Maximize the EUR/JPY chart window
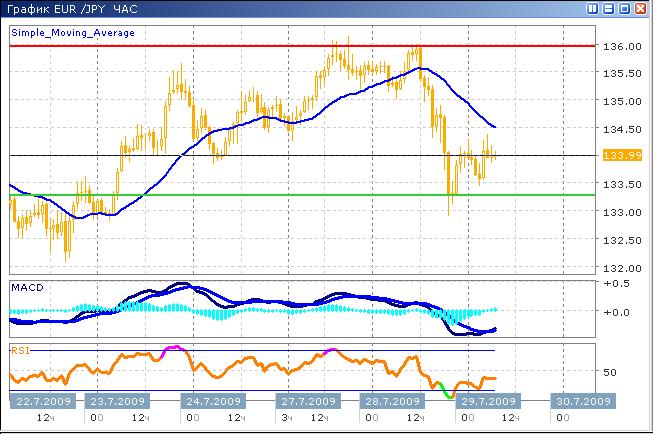653x434 pixels. pyautogui.click(x=624, y=8)
